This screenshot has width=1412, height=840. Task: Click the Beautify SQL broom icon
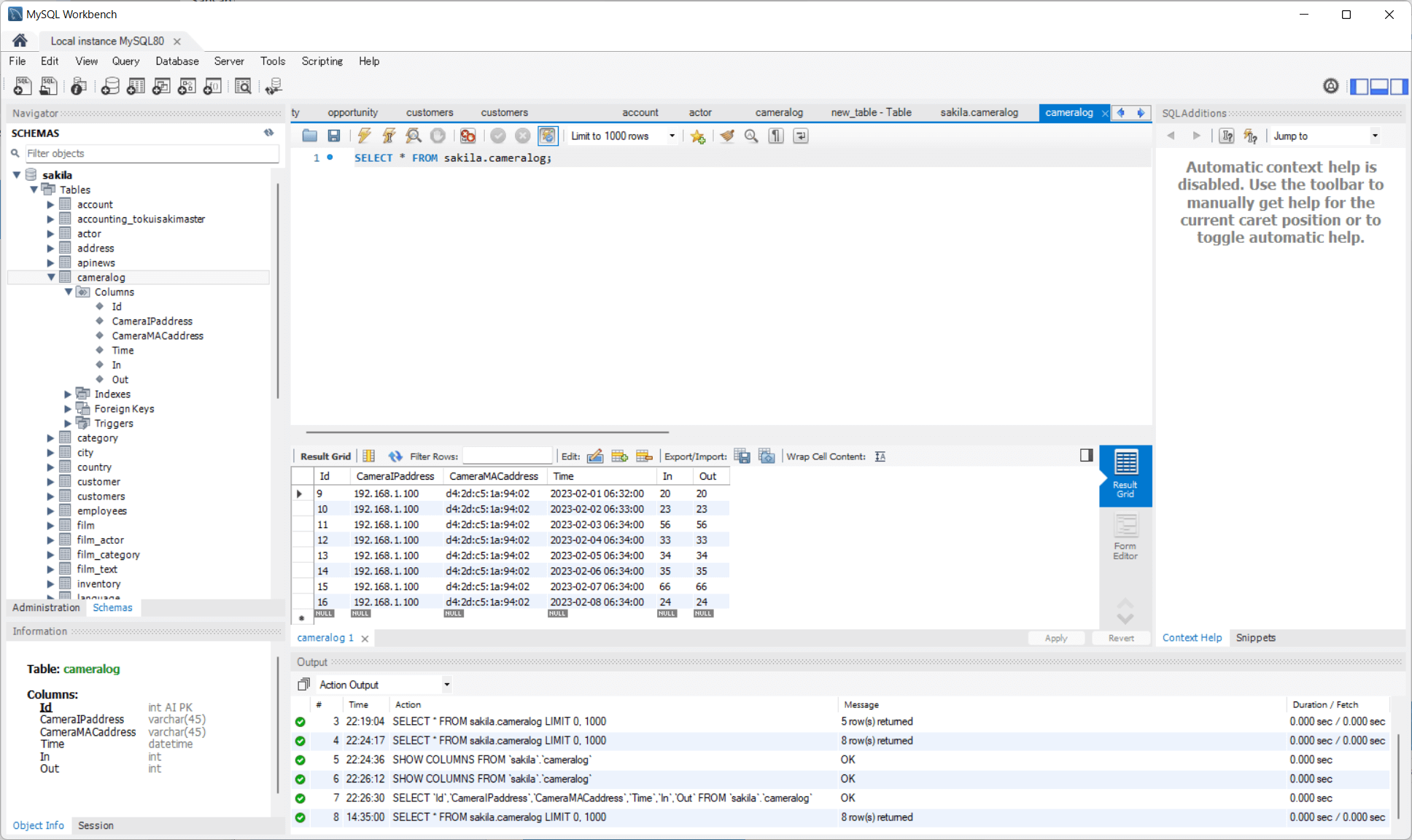click(x=726, y=136)
